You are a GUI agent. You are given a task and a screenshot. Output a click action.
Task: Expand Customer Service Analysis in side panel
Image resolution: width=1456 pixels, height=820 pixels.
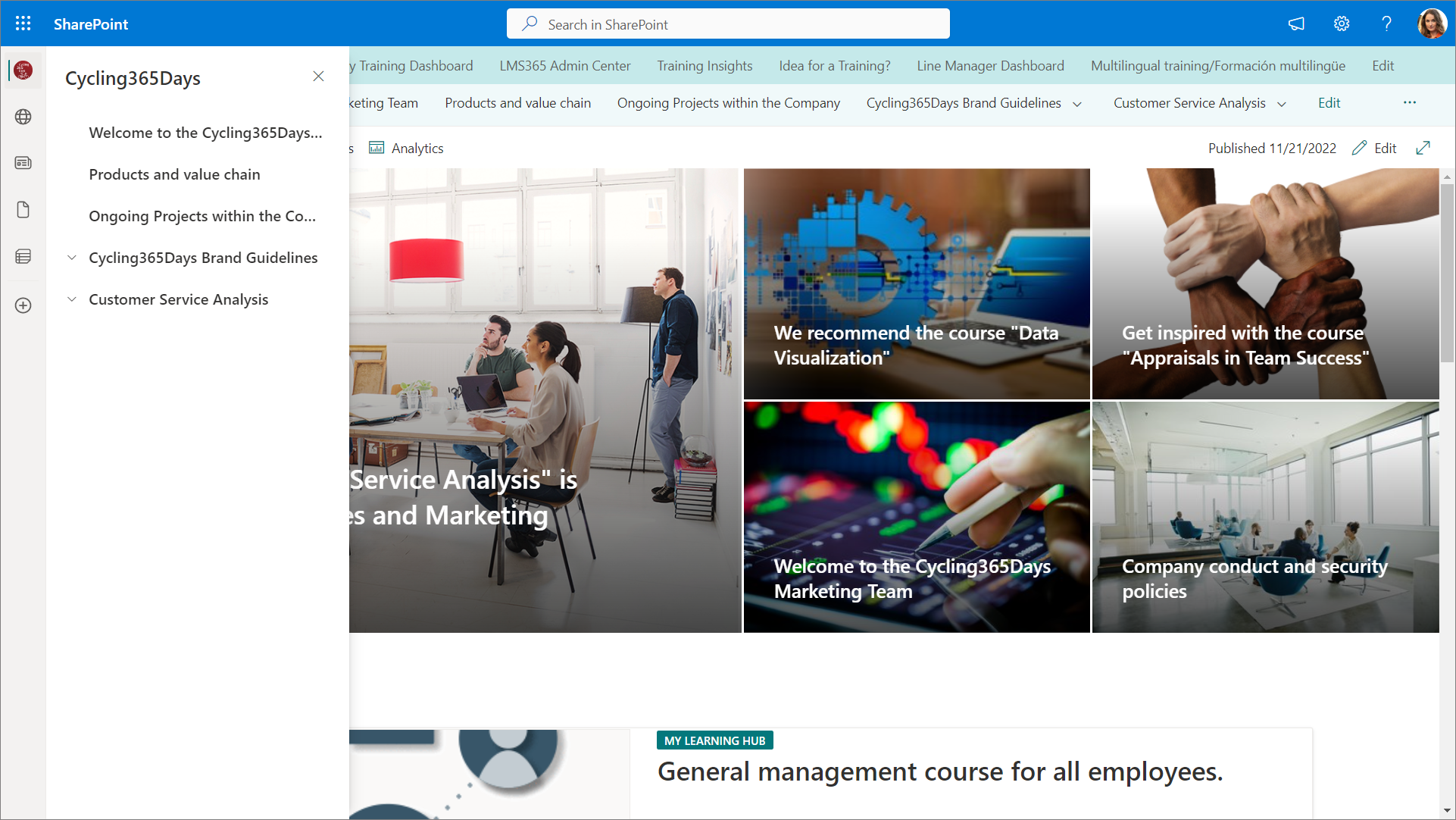click(72, 299)
